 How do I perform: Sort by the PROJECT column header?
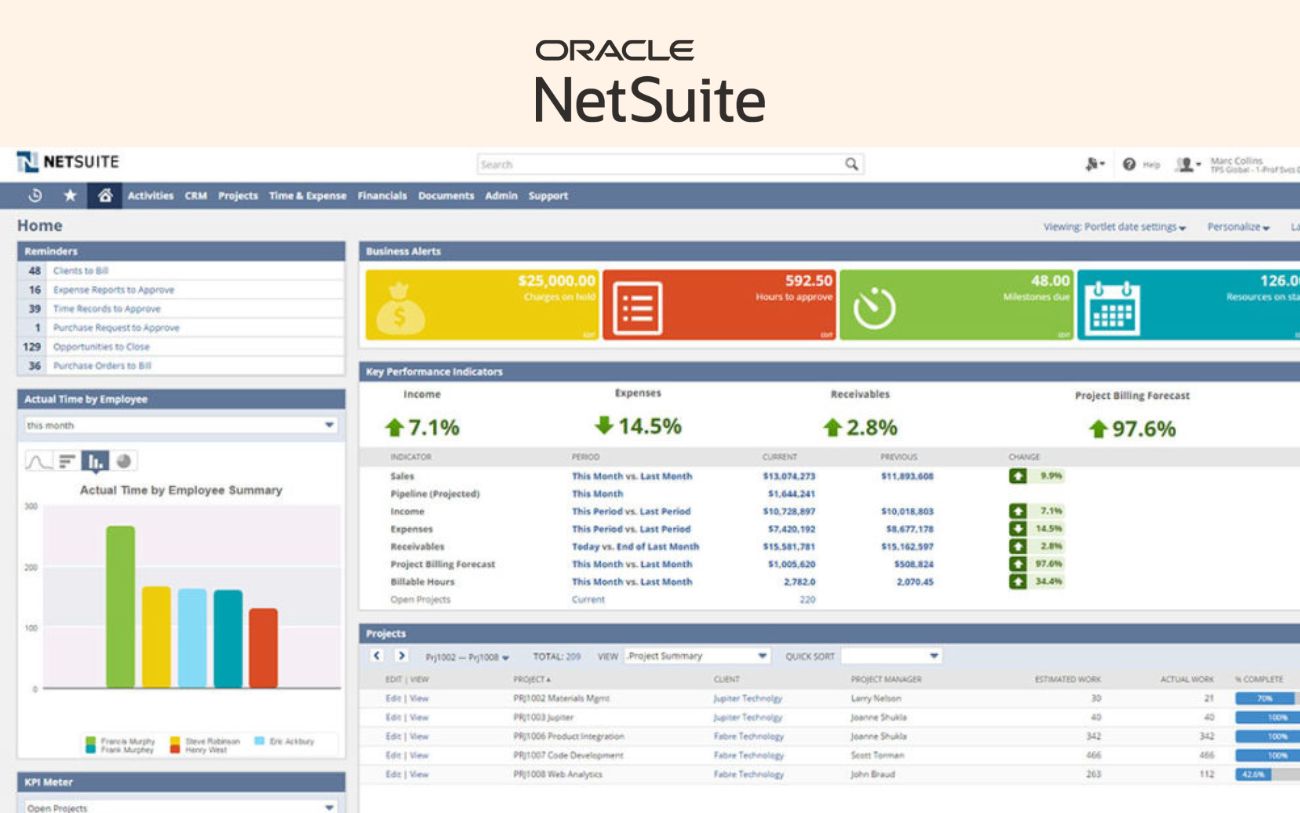pyautogui.click(x=531, y=679)
